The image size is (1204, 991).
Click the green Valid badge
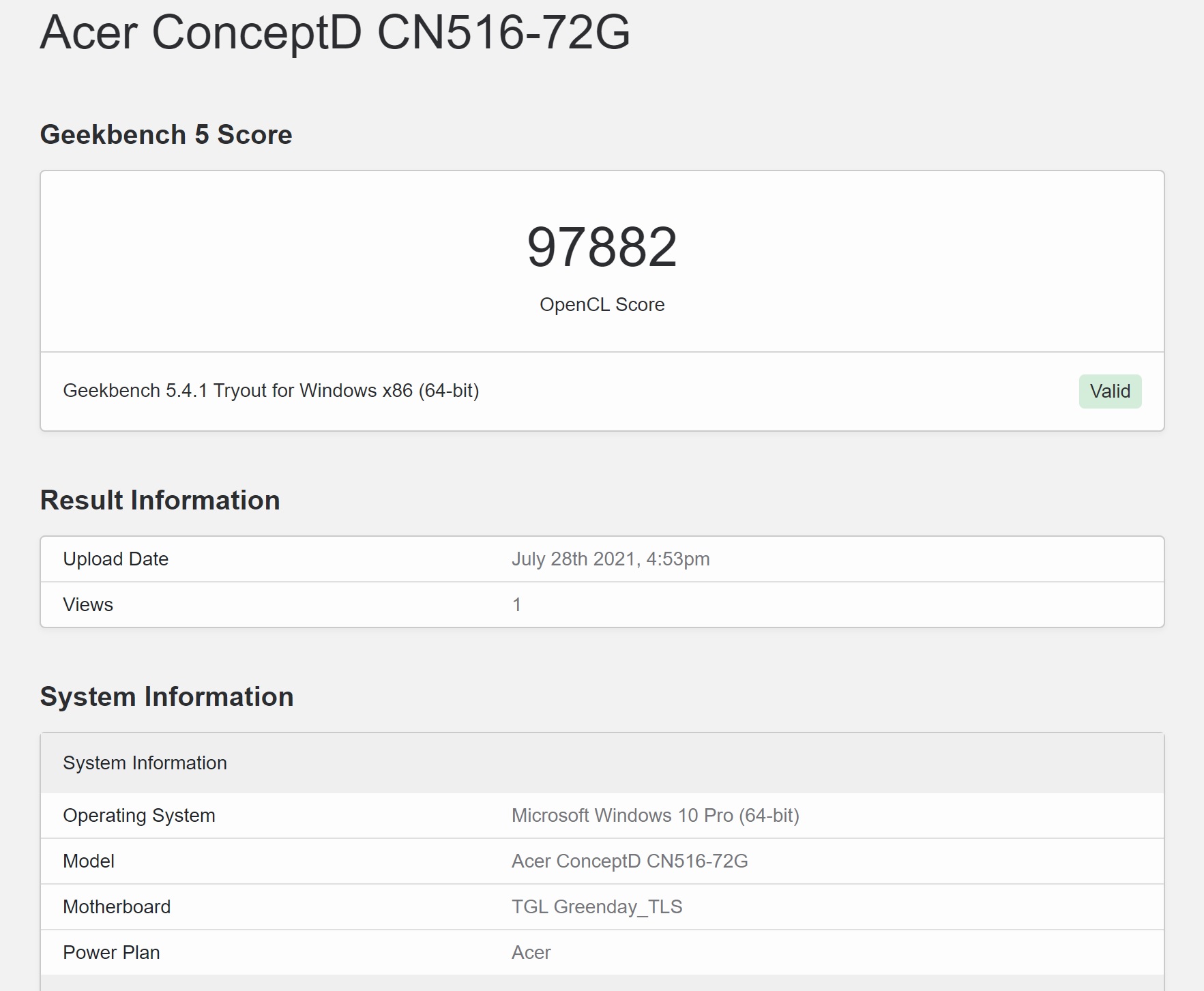pyautogui.click(x=1110, y=391)
